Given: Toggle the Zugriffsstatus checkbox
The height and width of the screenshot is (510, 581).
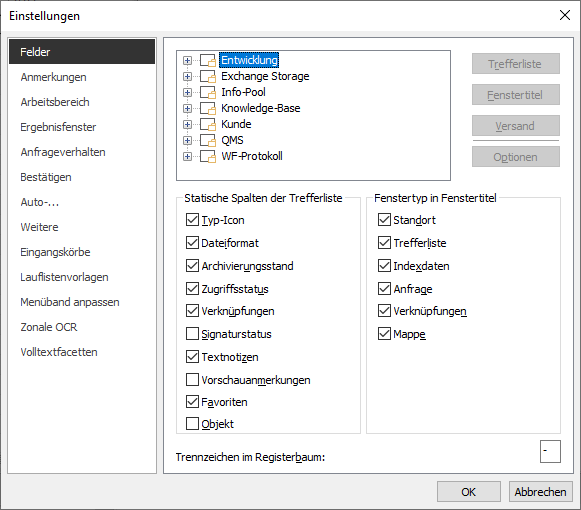Looking at the screenshot, I should [x=192, y=289].
